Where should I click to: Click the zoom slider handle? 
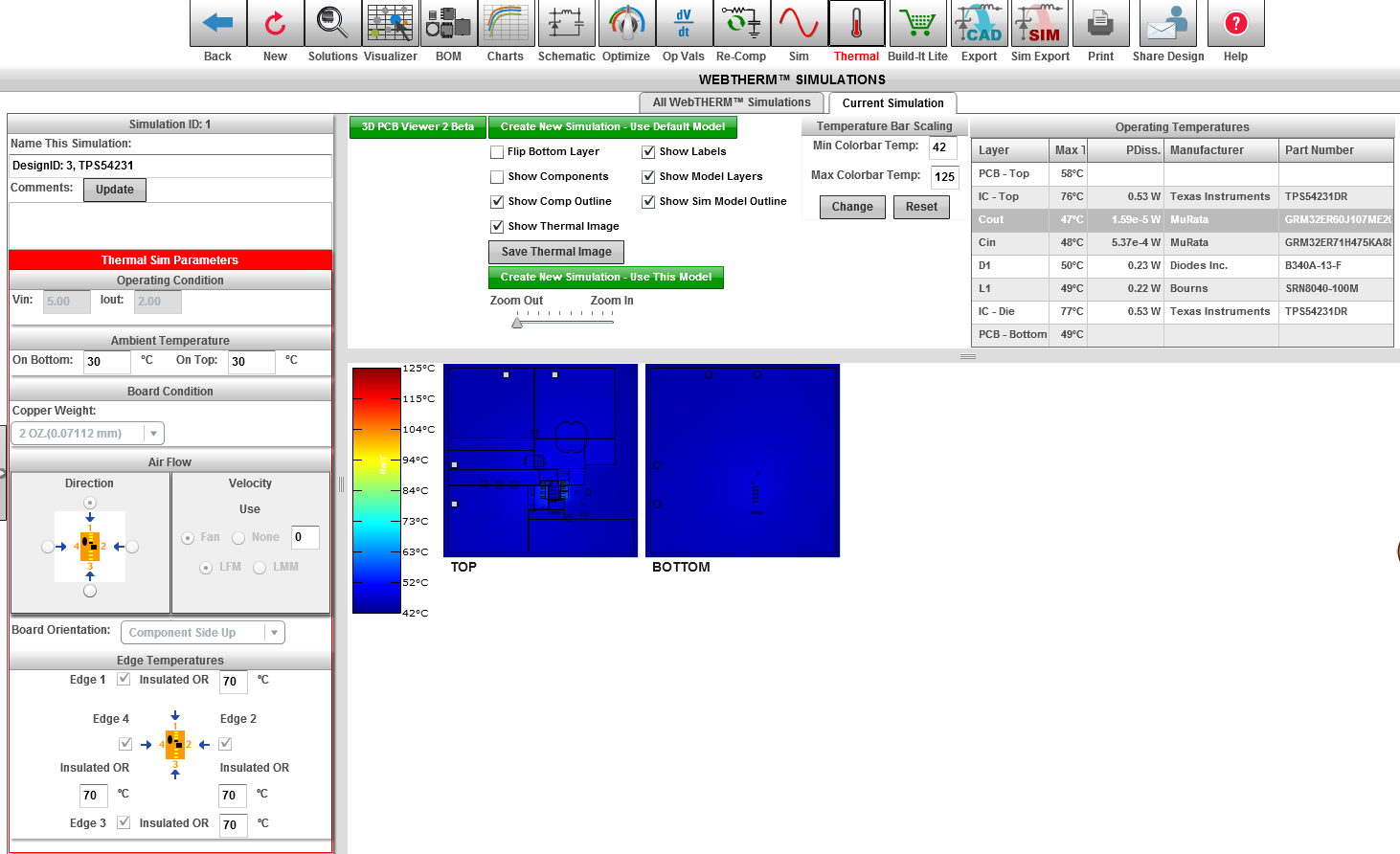click(x=517, y=323)
